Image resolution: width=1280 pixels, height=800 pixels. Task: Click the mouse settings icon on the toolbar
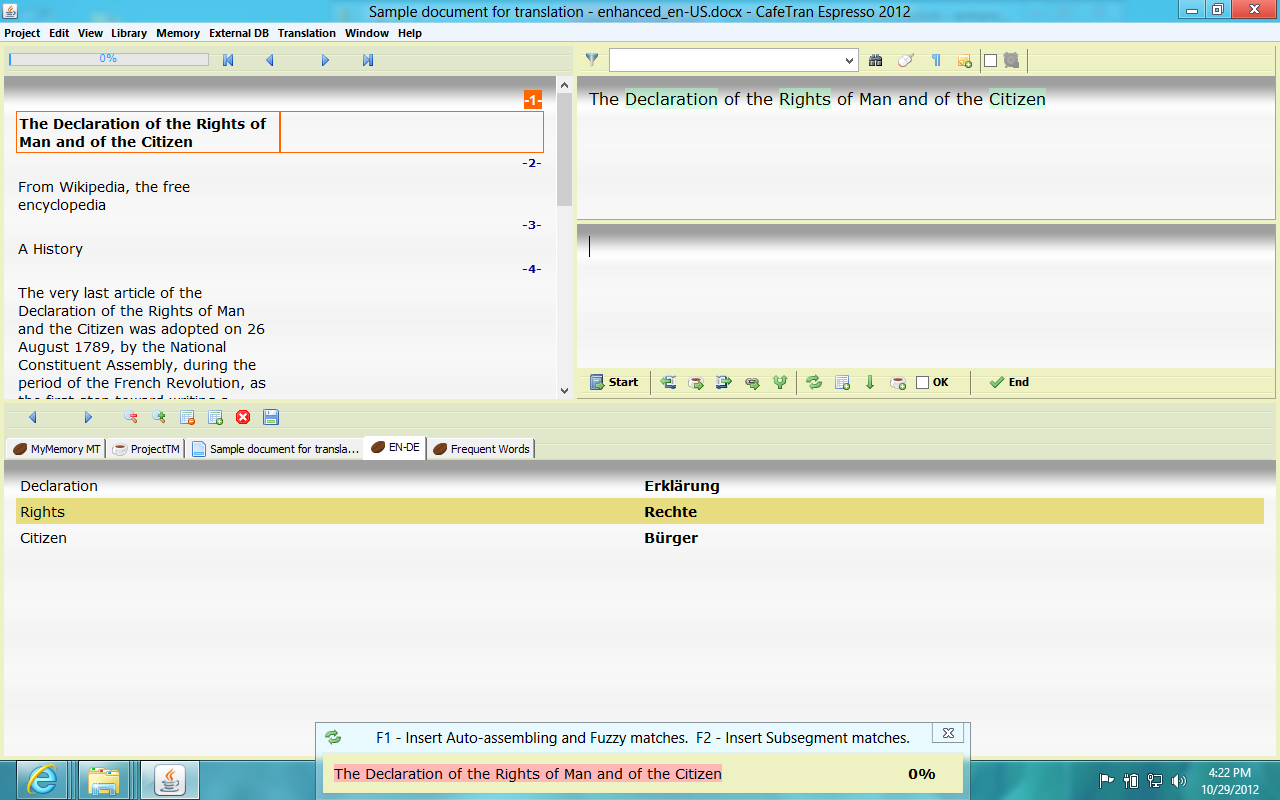pos(905,60)
